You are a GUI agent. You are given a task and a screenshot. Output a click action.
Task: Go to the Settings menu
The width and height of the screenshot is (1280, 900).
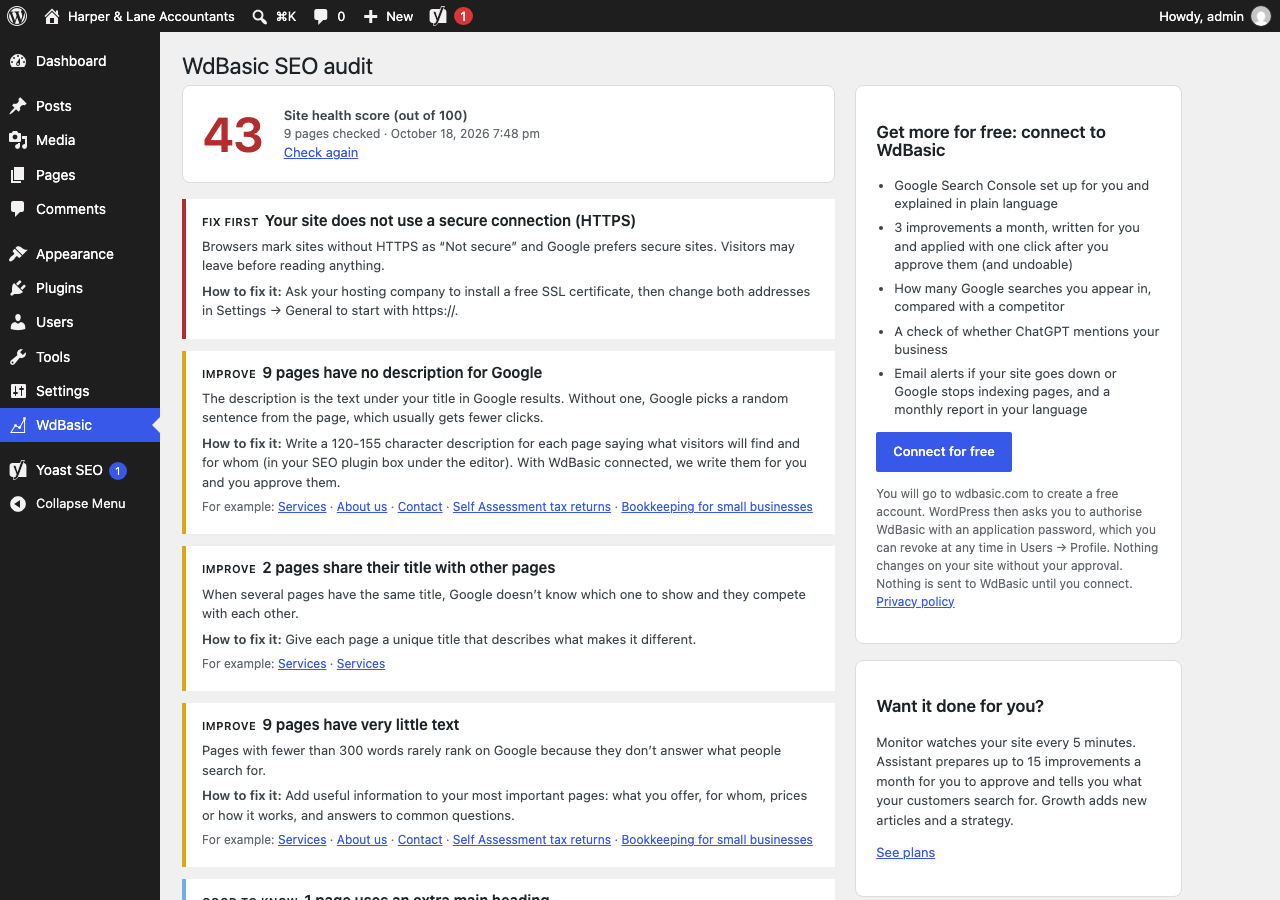point(80,391)
